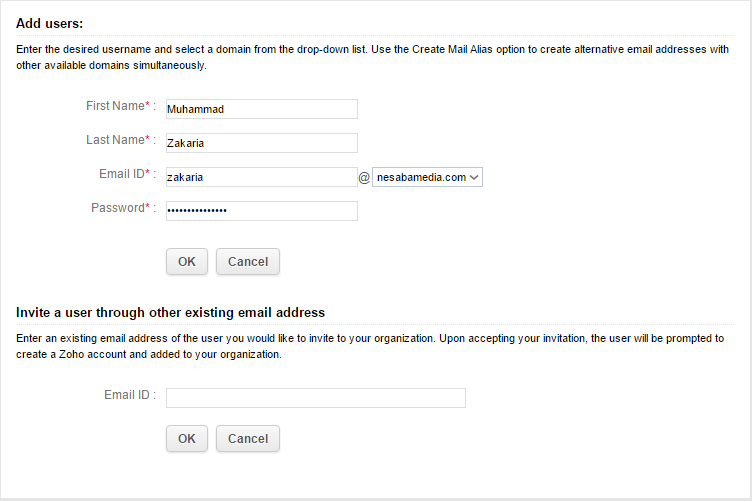
Task: Click the Invite a user heading
Action: coord(170,313)
